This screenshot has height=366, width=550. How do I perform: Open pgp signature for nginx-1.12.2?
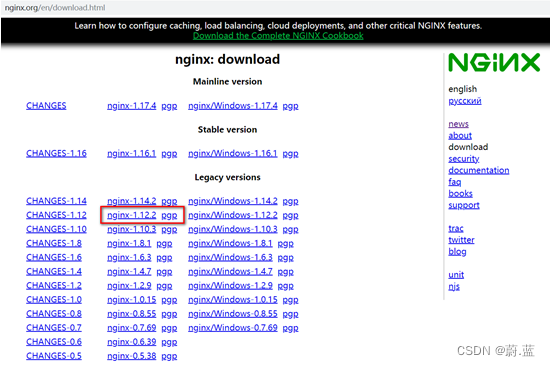[169, 216]
